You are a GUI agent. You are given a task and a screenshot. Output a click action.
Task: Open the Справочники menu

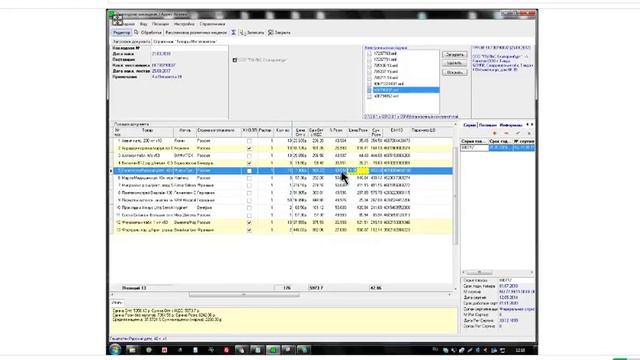click(x=212, y=24)
